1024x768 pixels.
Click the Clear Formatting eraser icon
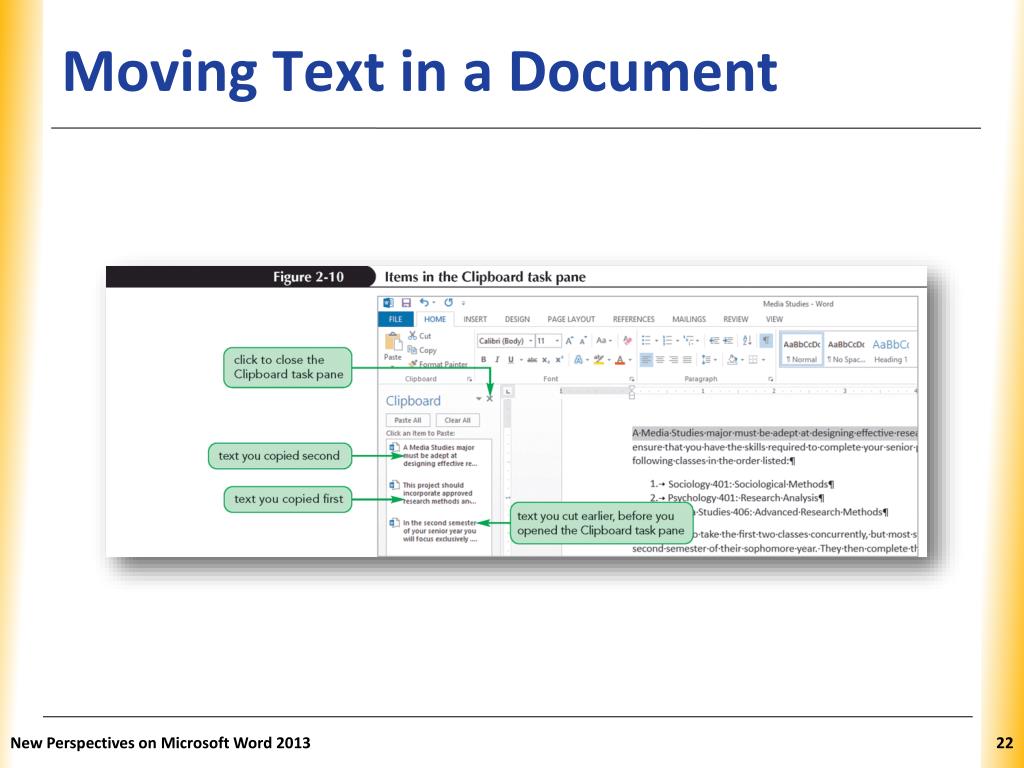tap(627, 341)
